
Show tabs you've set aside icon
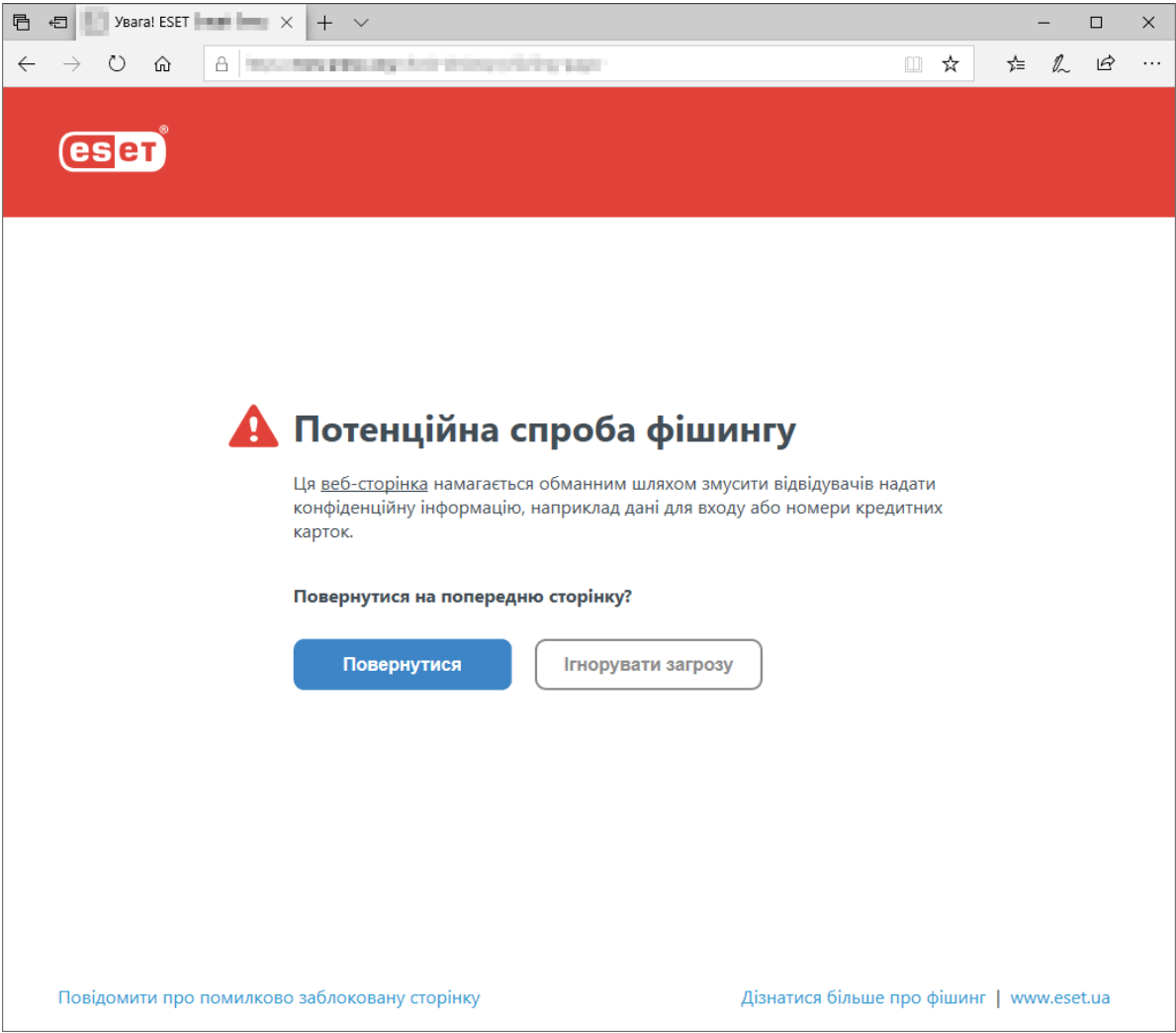tap(21, 22)
